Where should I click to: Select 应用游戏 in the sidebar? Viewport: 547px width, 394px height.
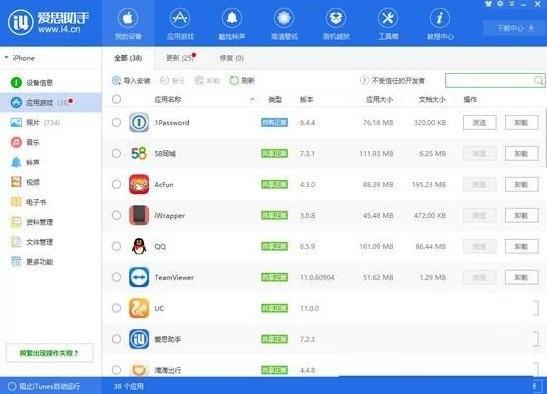51,102
